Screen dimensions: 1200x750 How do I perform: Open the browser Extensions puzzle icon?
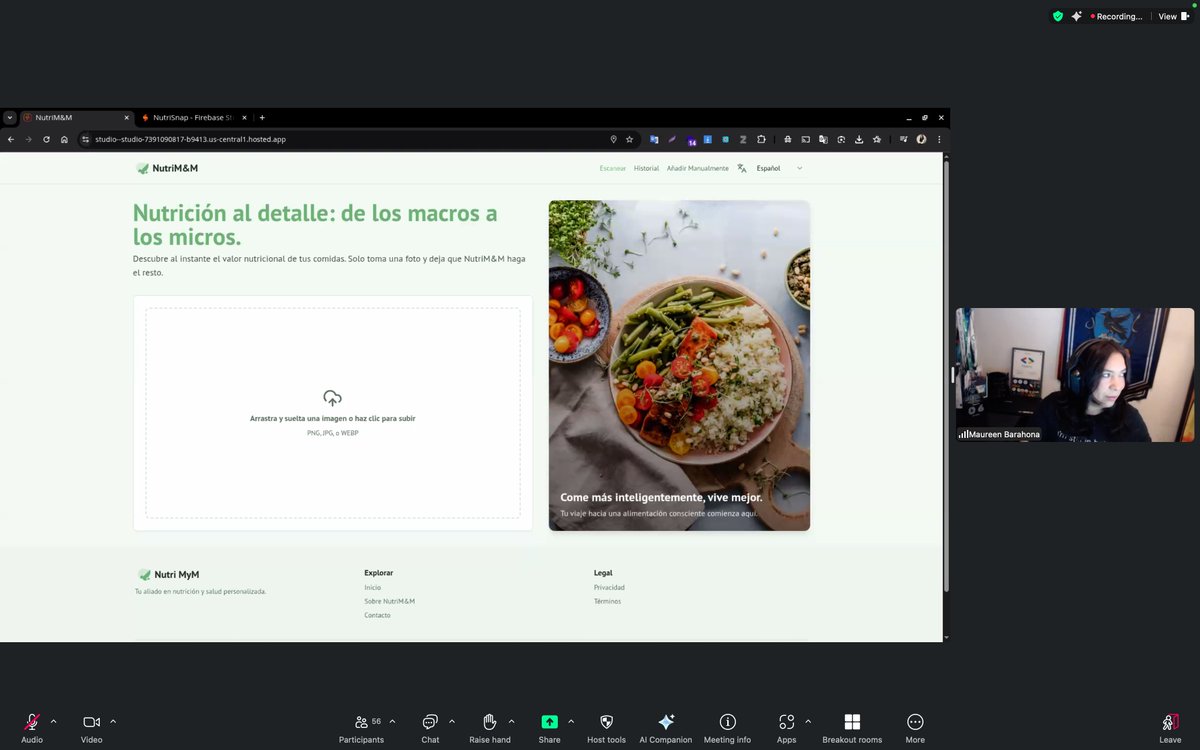click(x=761, y=139)
